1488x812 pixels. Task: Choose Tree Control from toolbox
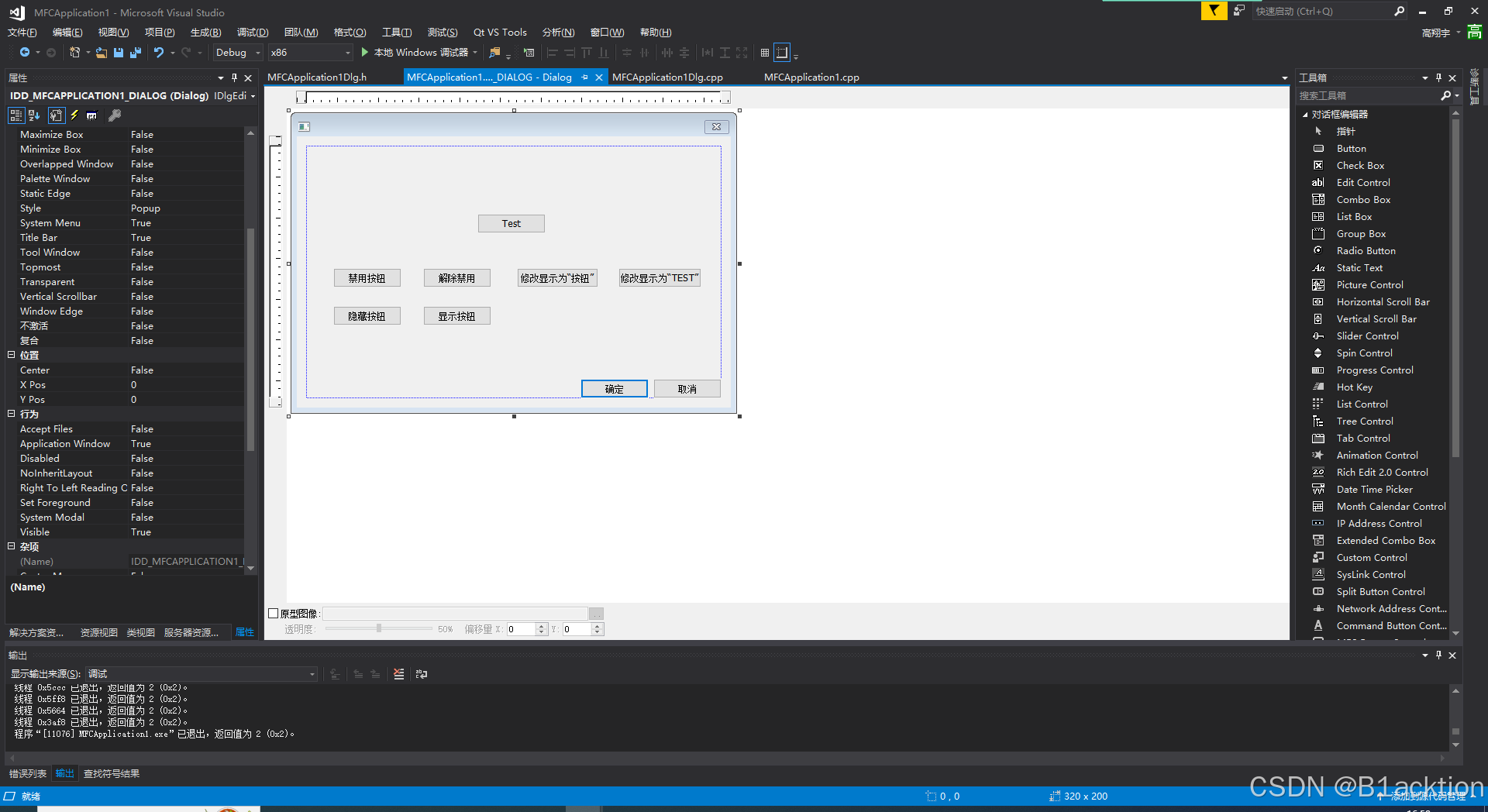[x=1364, y=421]
